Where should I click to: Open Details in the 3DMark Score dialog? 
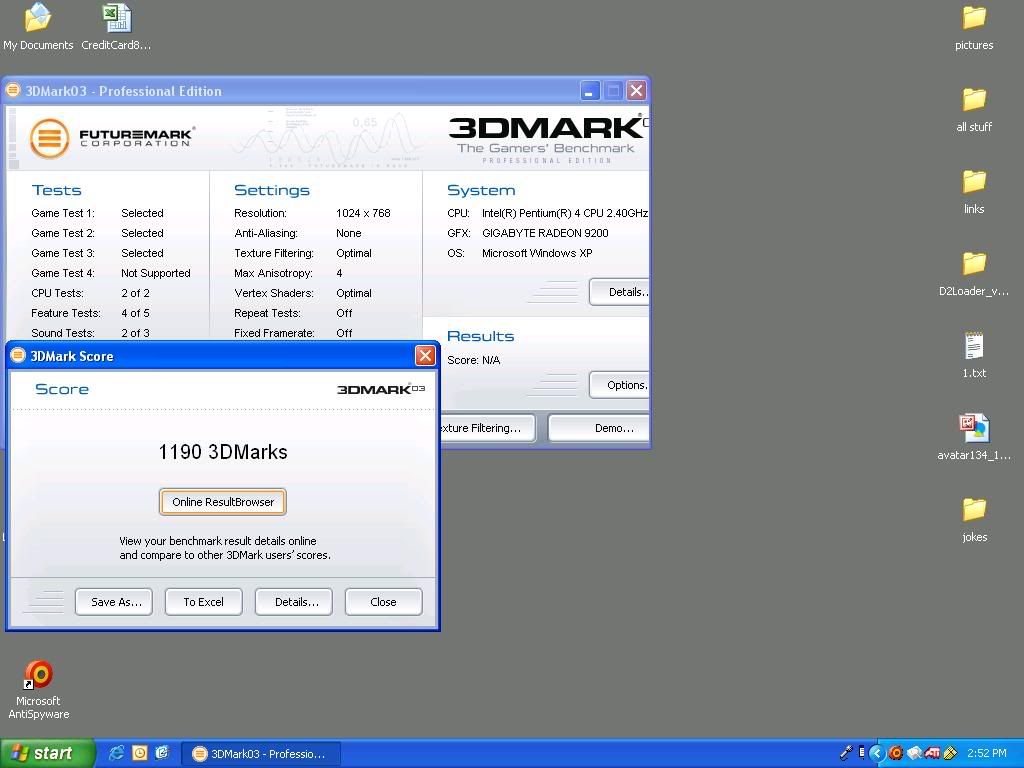click(294, 602)
